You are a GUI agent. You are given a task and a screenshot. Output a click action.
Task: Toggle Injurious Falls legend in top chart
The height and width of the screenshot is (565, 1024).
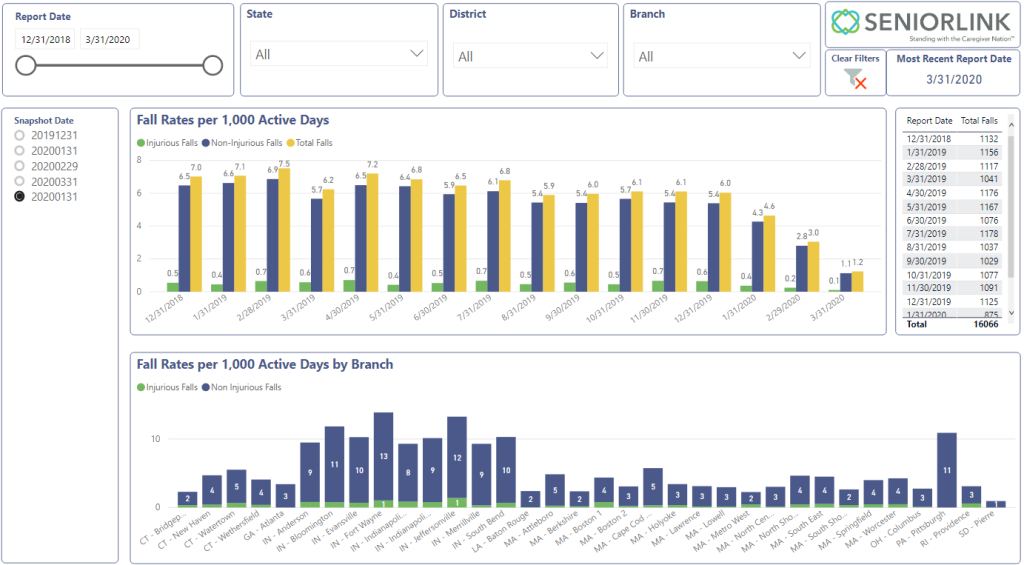(x=167, y=143)
